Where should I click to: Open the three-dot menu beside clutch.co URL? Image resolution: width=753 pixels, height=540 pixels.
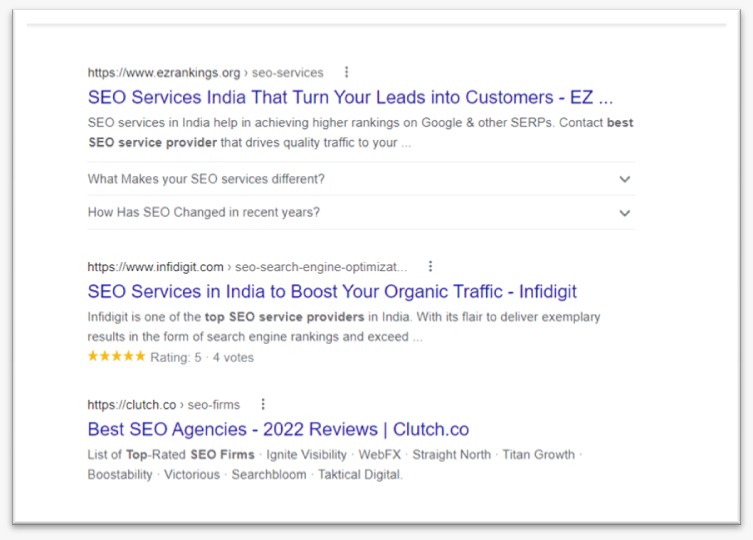coord(263,405)
